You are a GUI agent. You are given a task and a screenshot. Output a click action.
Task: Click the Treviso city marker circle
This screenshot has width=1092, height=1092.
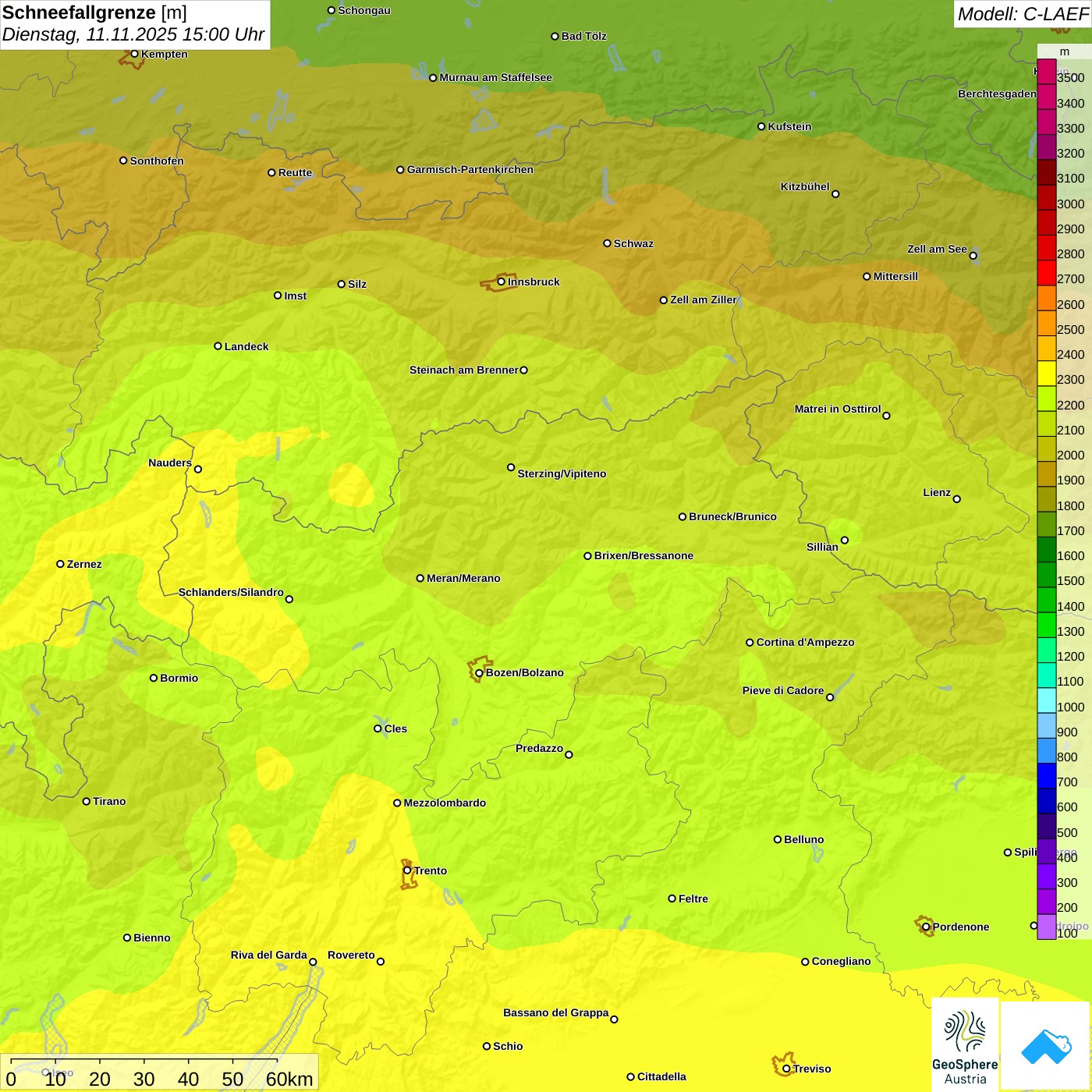[x=786, y=1069]
